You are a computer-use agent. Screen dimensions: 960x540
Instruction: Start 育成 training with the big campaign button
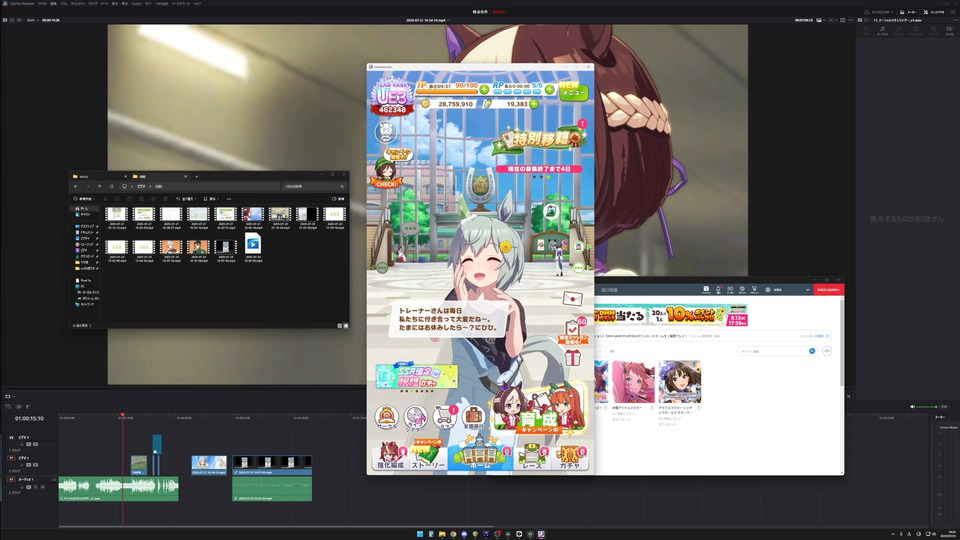(539, 410)
